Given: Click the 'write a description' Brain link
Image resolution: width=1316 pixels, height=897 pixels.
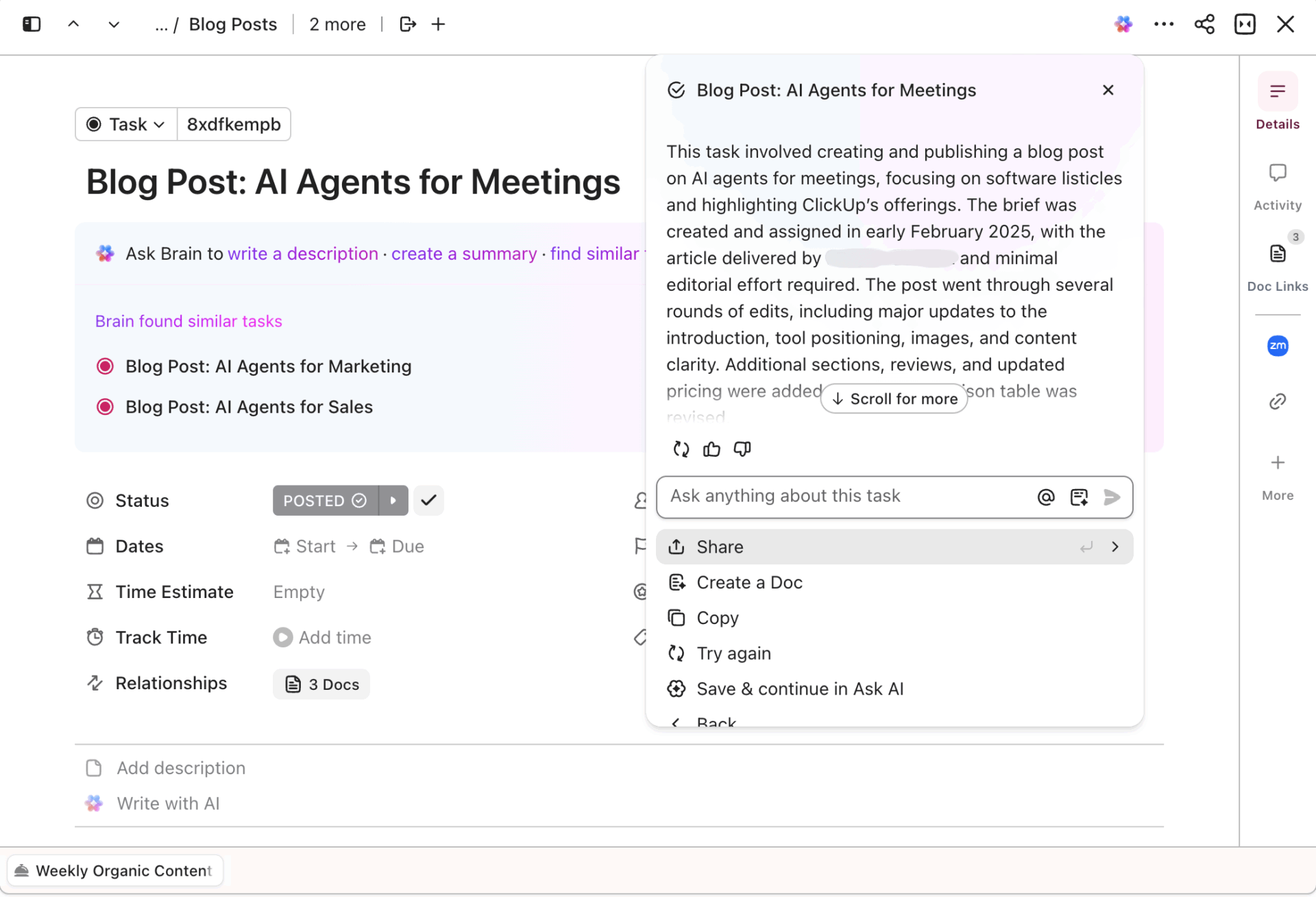Looking at the screenshot, I should point(303,253).
